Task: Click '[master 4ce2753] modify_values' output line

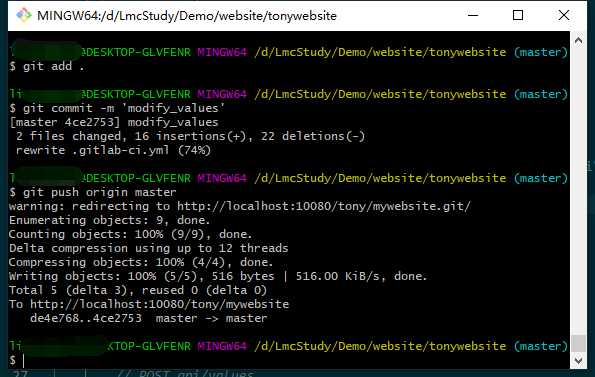Action: point(114,122)
